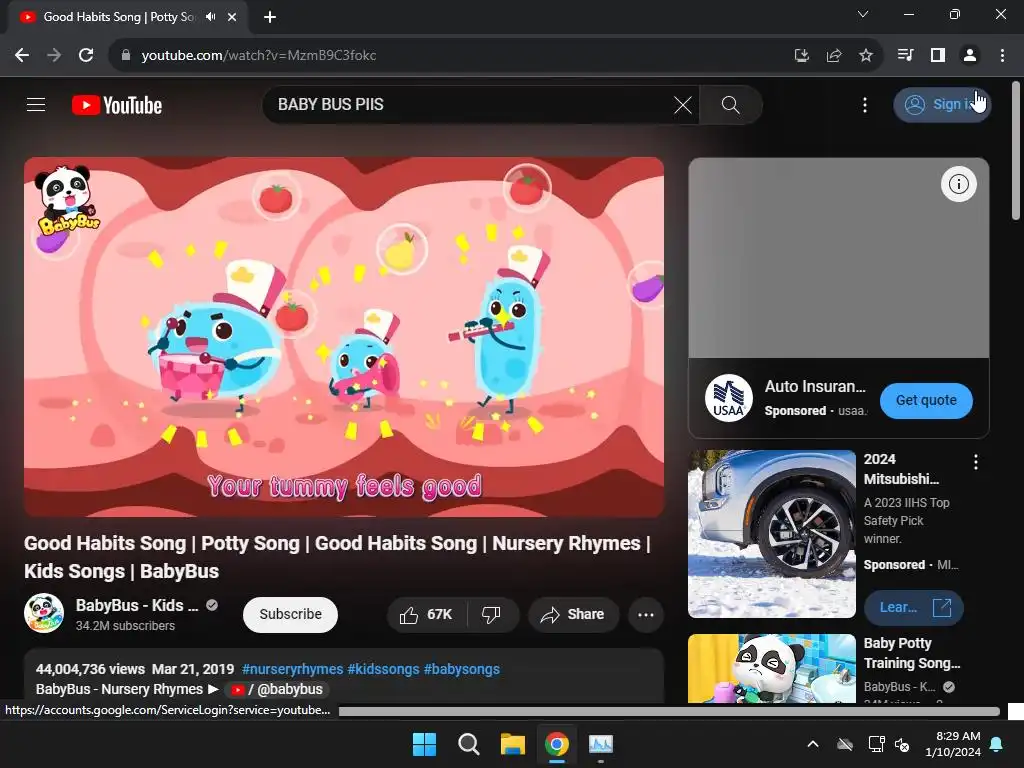Like the video (67K)
1024x768 pixels.
pyautogui.click(x=427, y=615)
